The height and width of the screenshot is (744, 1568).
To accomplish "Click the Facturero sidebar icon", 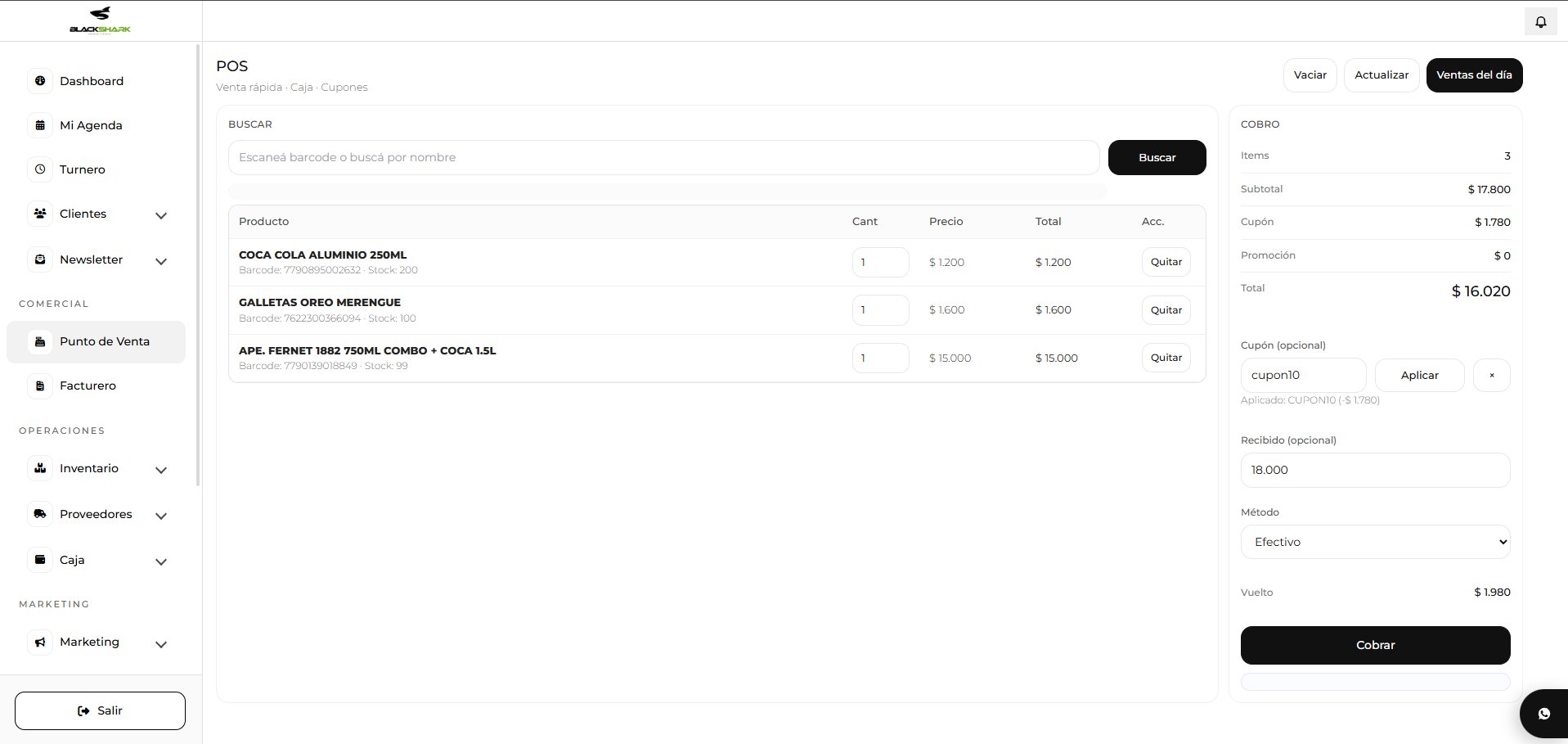I will pos(40,386).
